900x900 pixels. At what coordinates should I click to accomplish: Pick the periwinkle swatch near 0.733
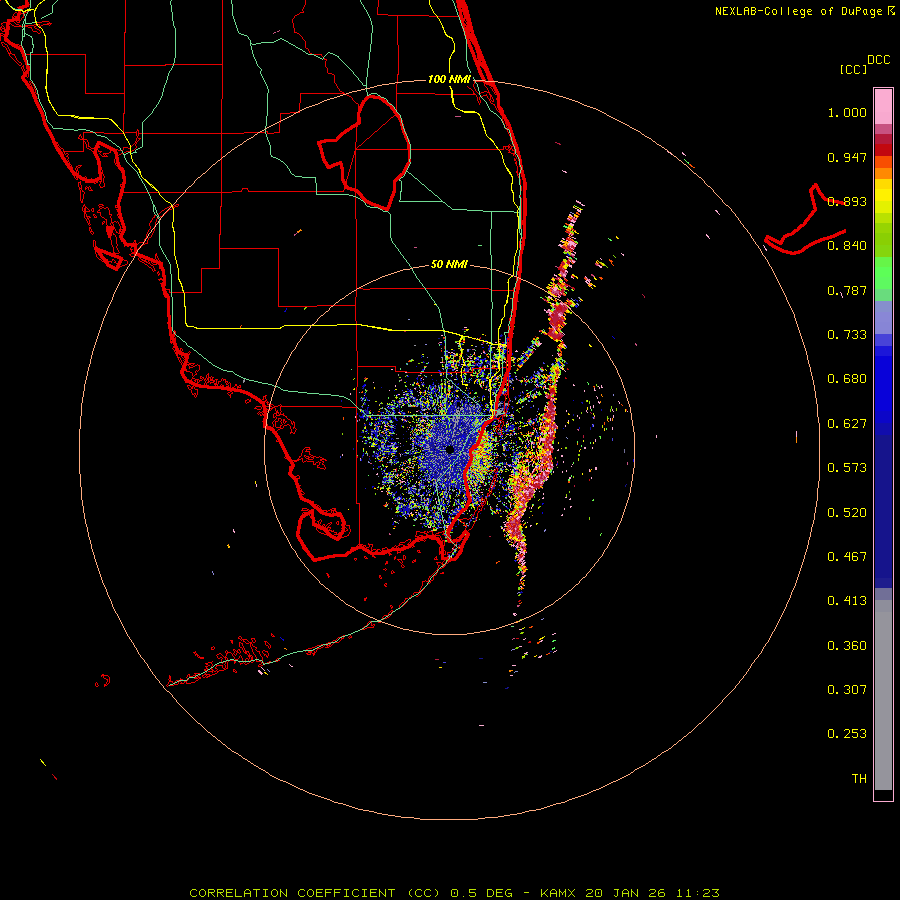[883, 318]
